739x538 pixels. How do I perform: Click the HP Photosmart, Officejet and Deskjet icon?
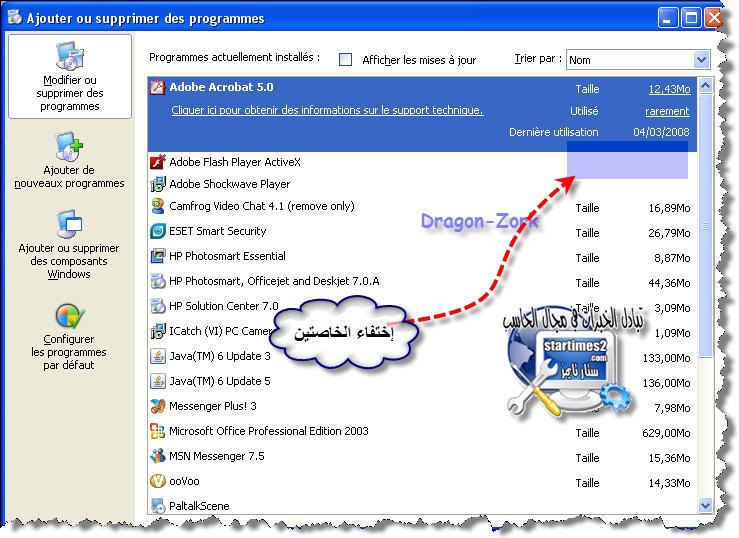pos(157,281)
